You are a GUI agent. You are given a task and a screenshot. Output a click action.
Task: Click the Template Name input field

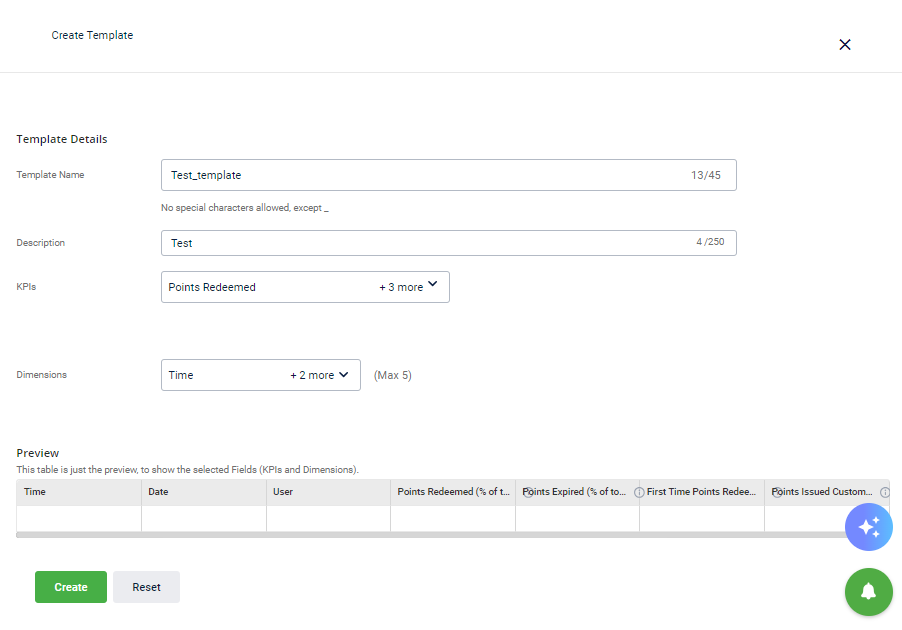click(449, 175)
